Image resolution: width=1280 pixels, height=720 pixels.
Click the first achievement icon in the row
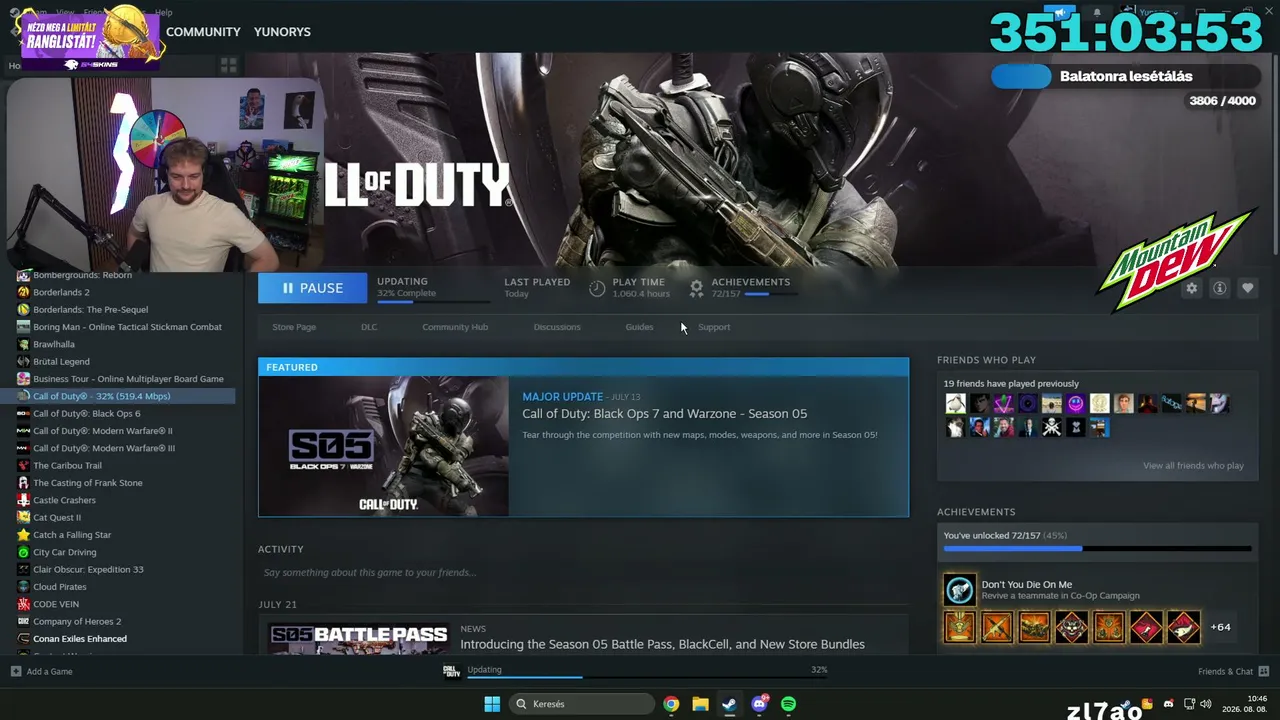pyautogui.click(x=959, y=627)
